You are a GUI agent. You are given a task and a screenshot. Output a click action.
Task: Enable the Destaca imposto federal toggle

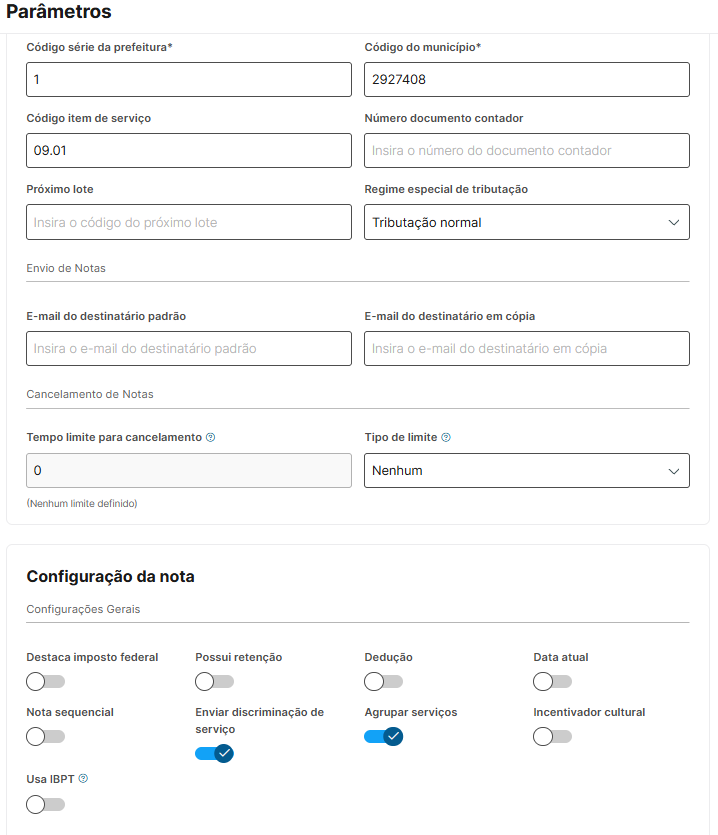(45, 682)
